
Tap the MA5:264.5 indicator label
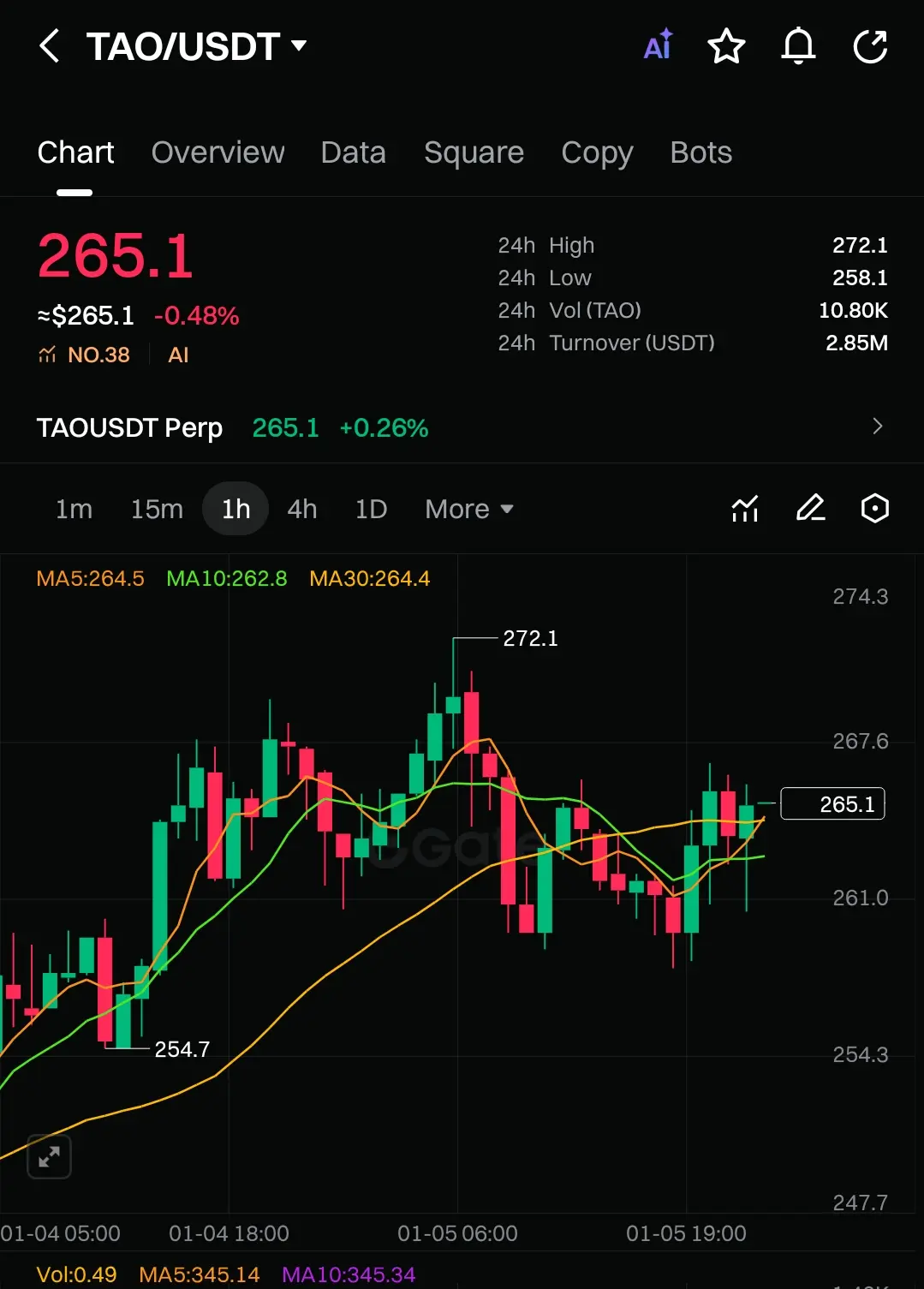pos(90,578)
